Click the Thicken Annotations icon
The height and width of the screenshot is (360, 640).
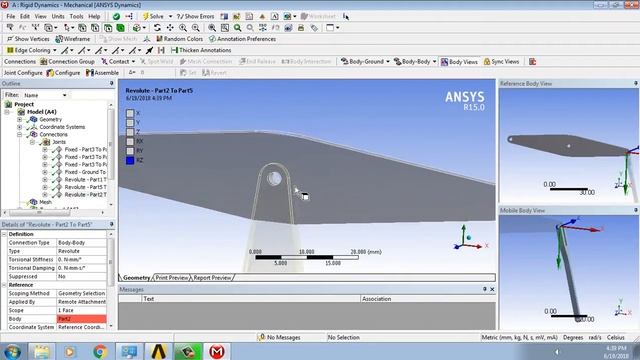(x=174, y=50)
